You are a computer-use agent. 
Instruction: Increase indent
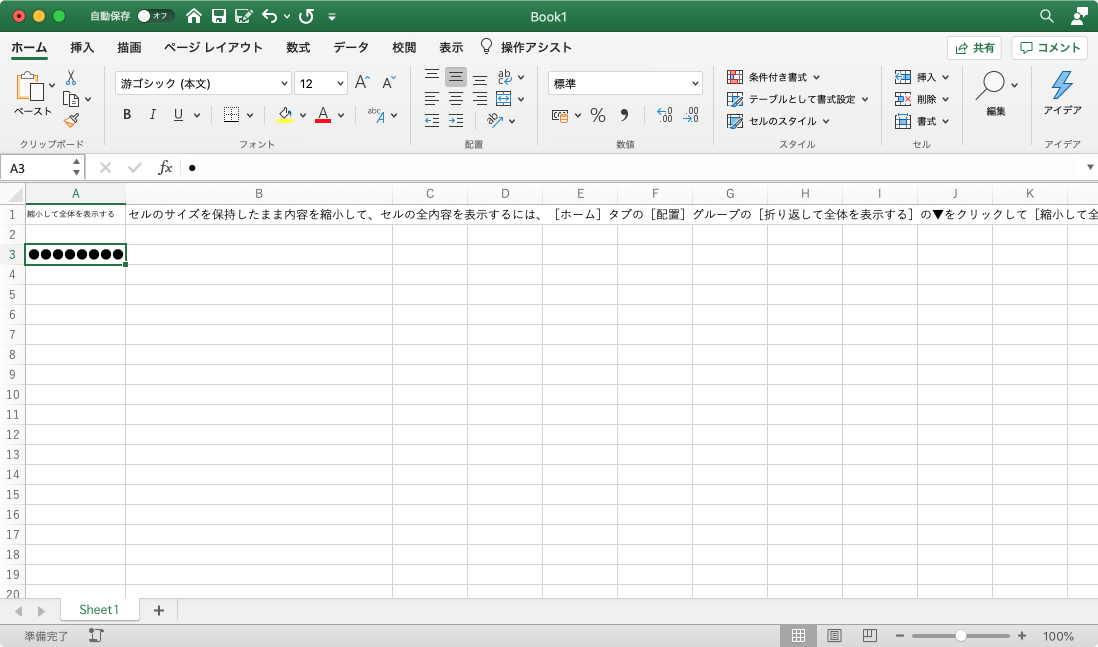(456, 120)
